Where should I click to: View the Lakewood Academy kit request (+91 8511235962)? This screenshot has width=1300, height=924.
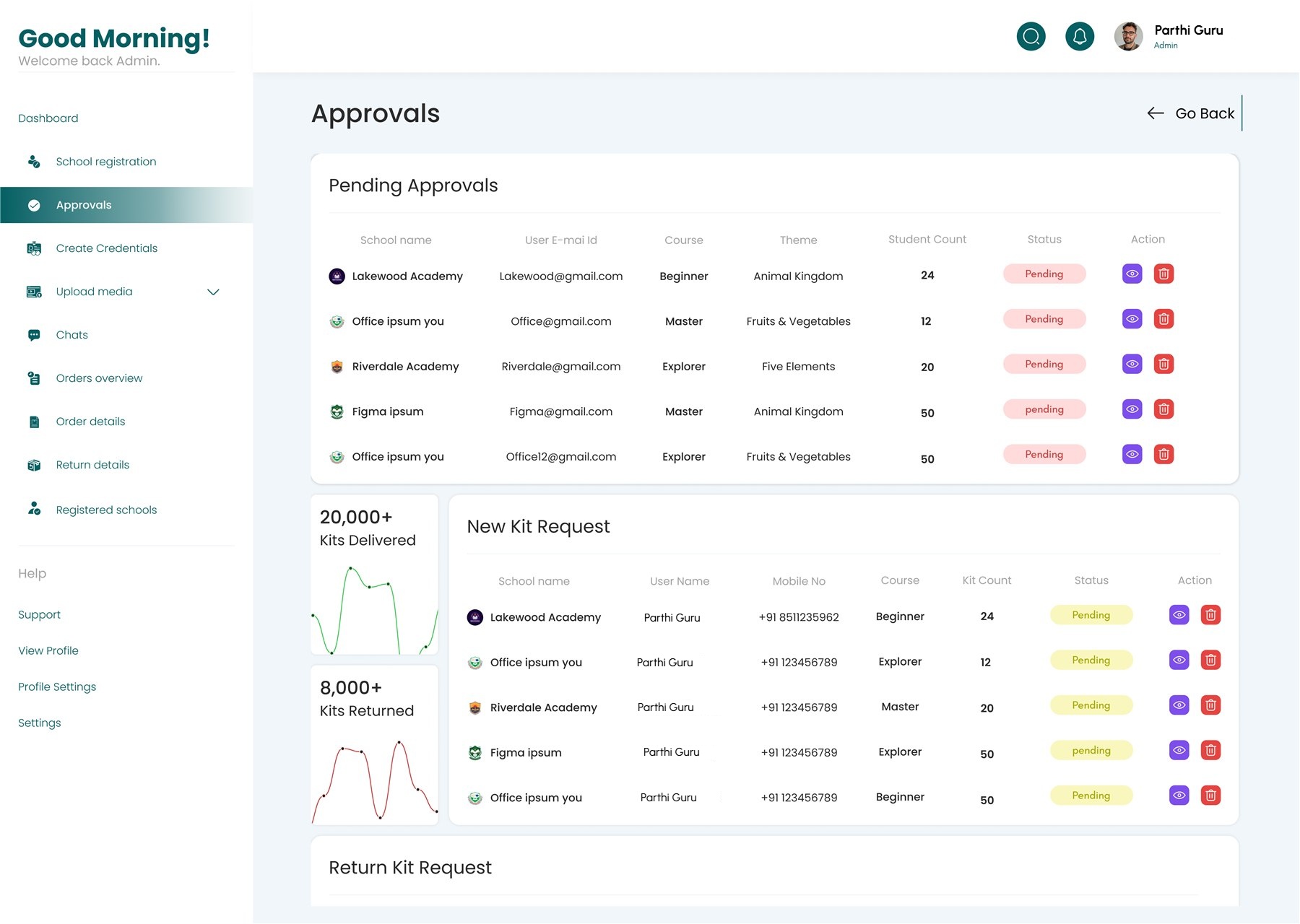[x=1179, y=615]
